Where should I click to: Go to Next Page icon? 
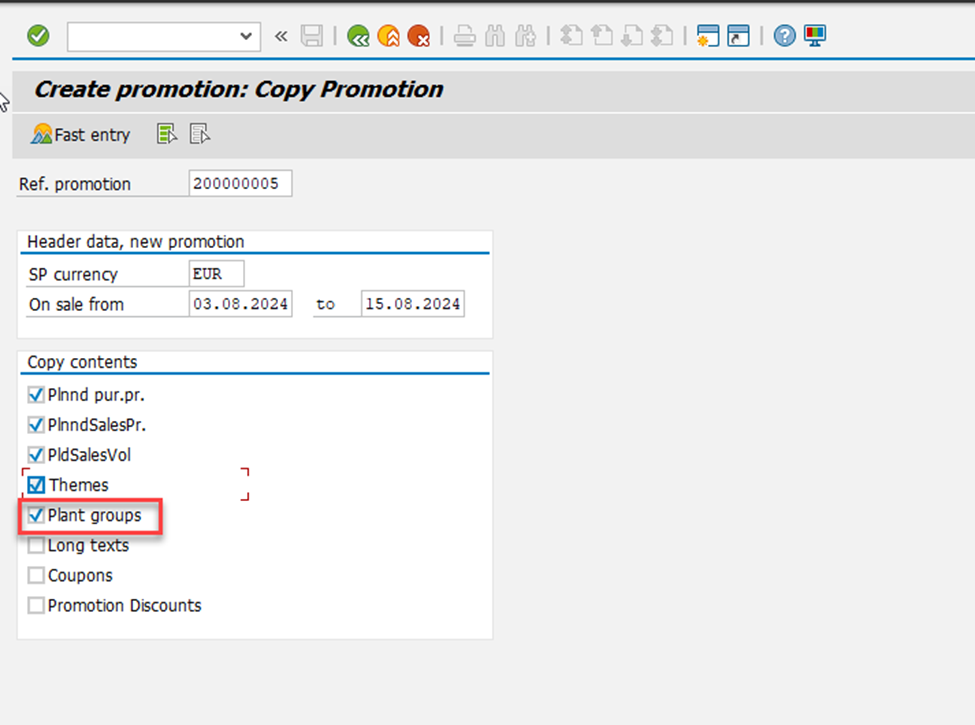tap(632, 36)
